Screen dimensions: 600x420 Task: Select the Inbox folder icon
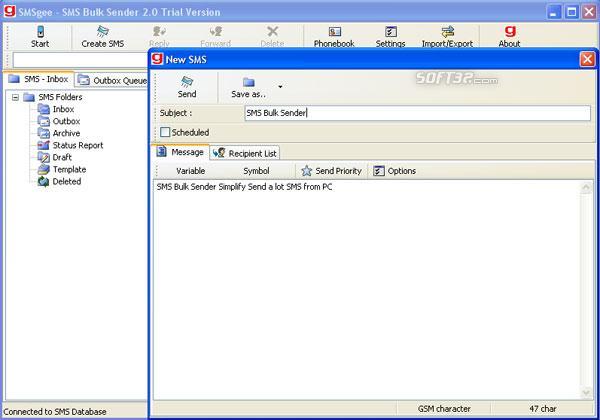click(x=44, y=109)
